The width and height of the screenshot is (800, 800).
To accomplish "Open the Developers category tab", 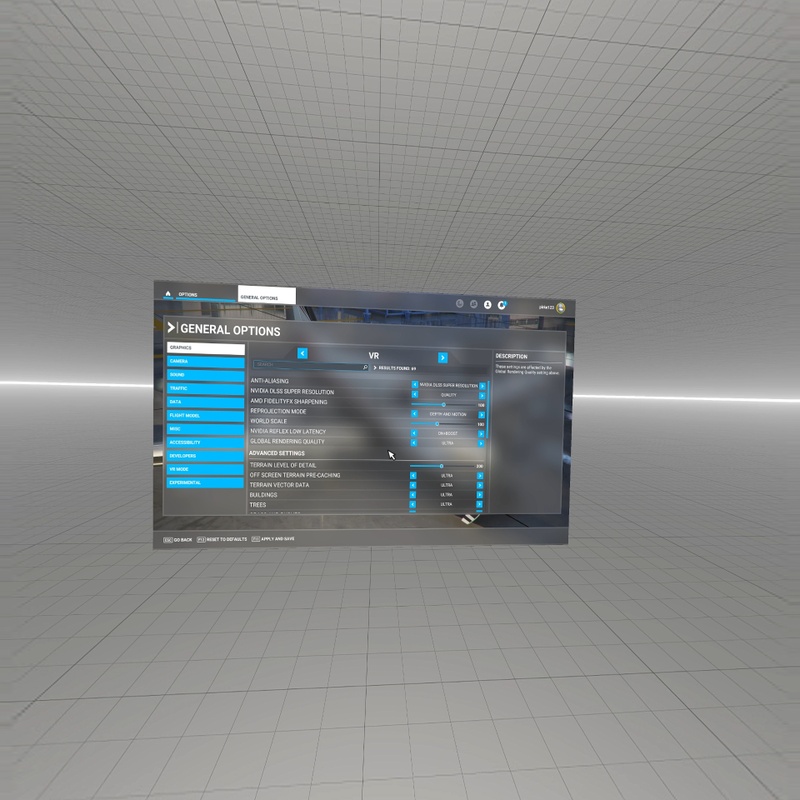I will (x=206, y=456).
